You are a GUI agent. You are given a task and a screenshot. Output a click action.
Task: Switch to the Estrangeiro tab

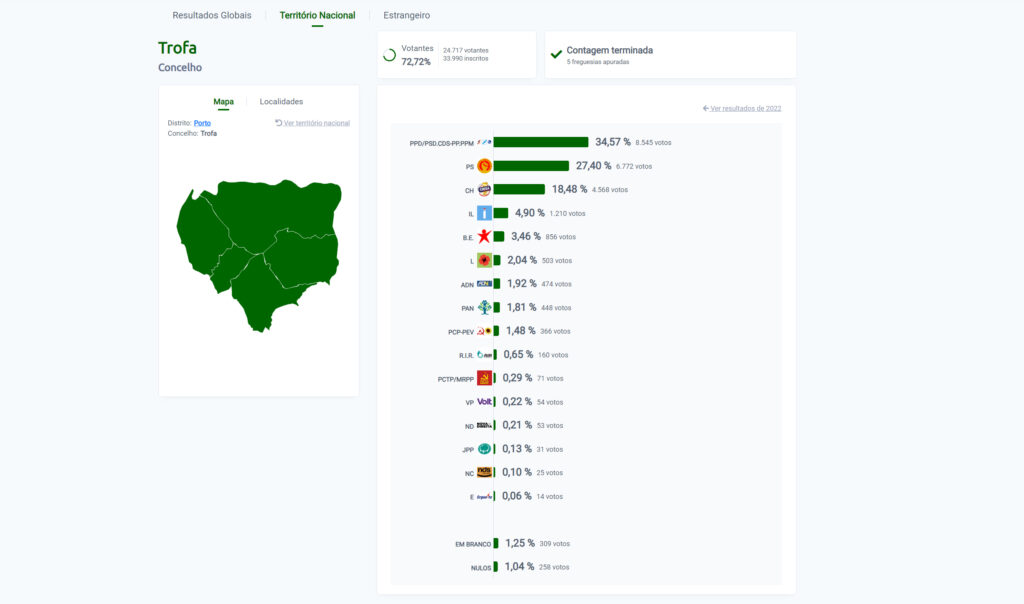pyautogui.click(x=407, y=15)
